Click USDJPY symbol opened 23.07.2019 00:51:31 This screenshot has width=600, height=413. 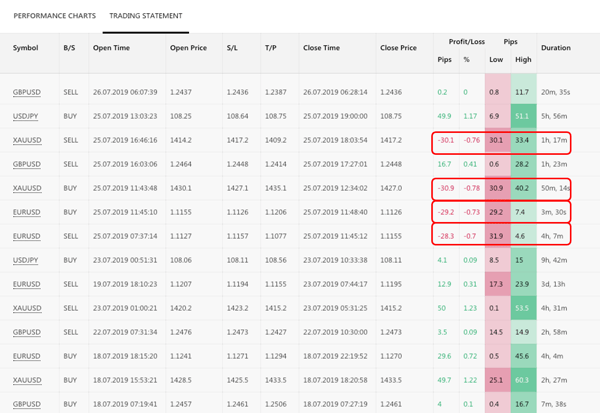27,261
